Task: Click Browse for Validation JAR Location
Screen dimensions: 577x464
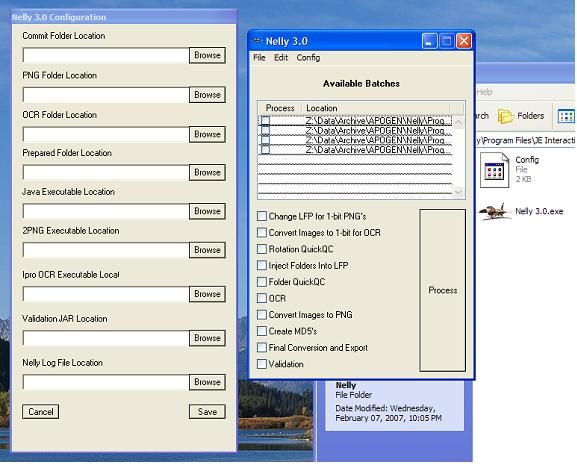Action: (207, 338)
